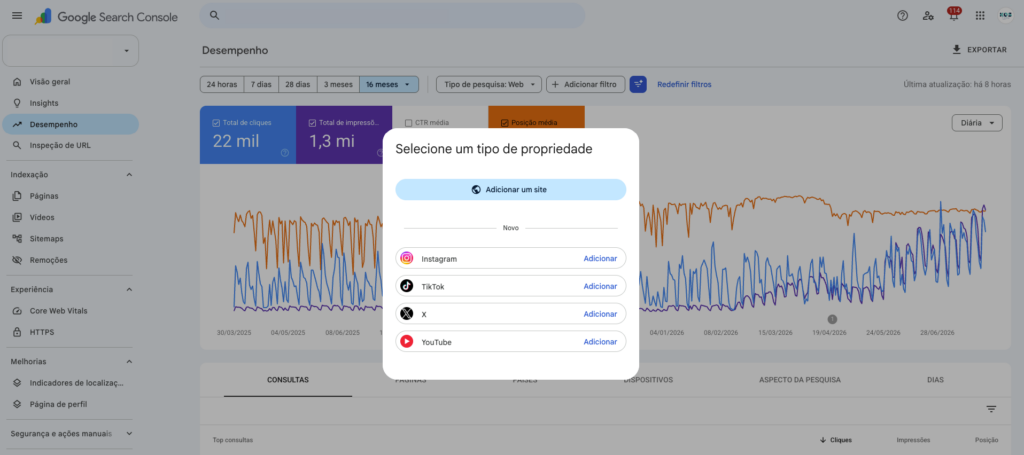Toggle Total de impressões checkbox
Image resolution: width=1024 pixels, height=455 pixels.
click(312, 122)
